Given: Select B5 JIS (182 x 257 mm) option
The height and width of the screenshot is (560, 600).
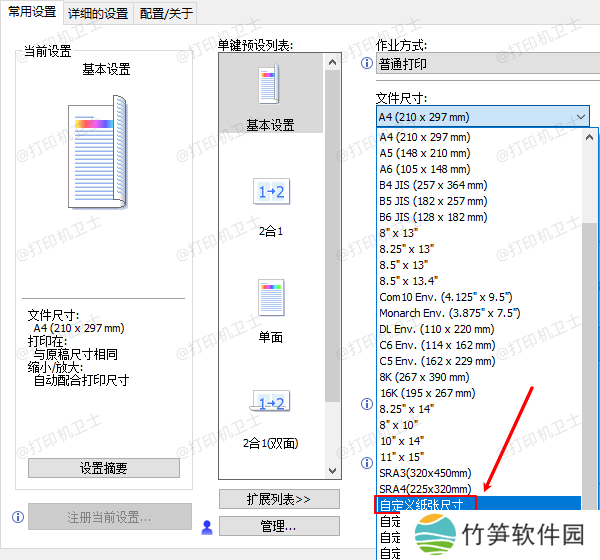Looking at the screenshot, I should (x=432, y=201).
